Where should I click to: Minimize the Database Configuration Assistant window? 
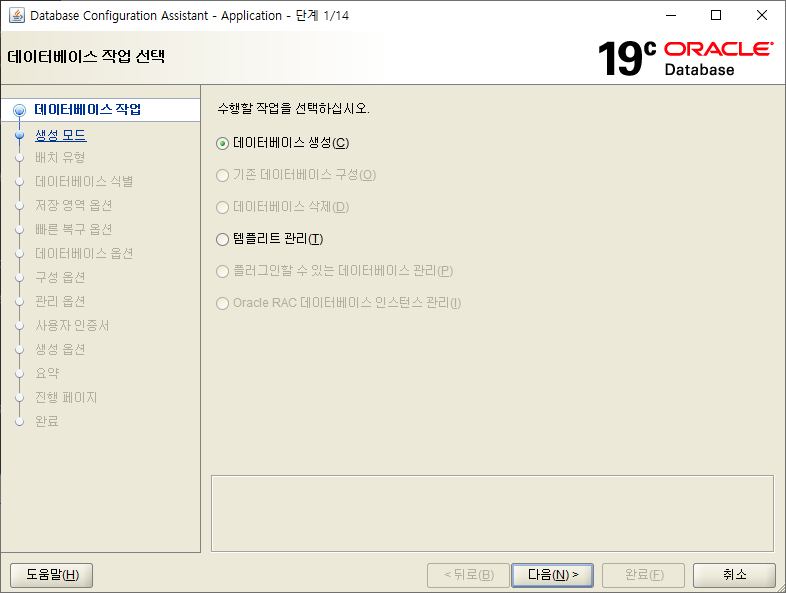pyautogui.click(x=671, y=16)
